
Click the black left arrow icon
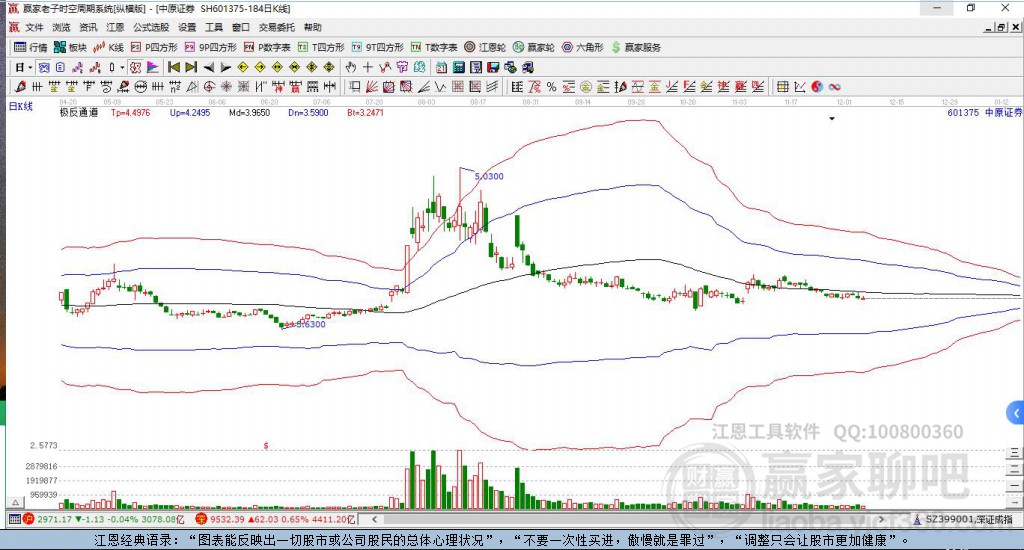point(208,67)
